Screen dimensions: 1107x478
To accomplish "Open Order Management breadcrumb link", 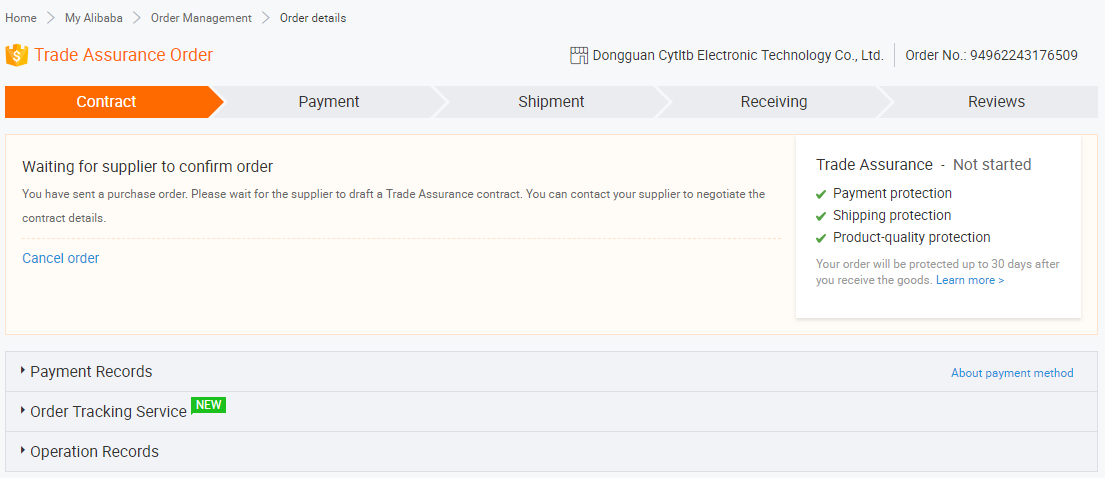I will tap(201, 18).
